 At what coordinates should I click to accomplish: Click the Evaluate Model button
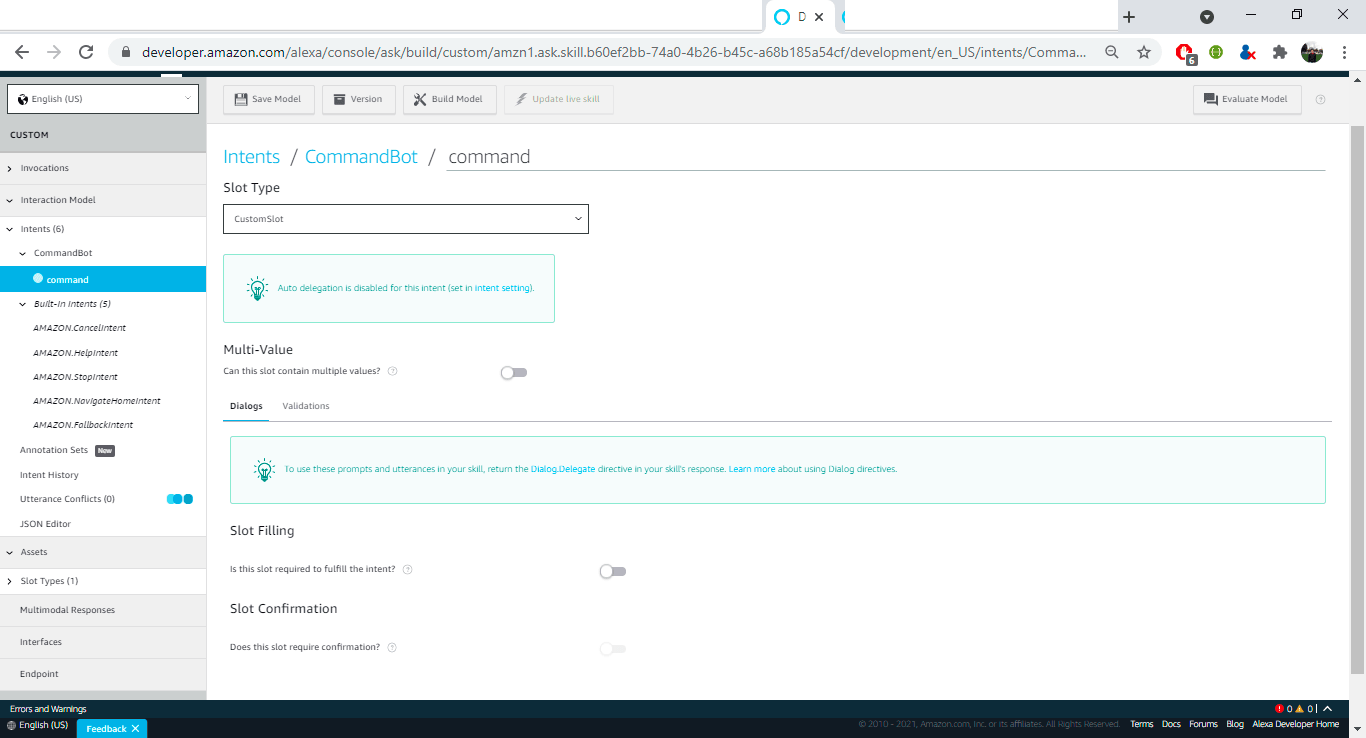click(1247, 99)
